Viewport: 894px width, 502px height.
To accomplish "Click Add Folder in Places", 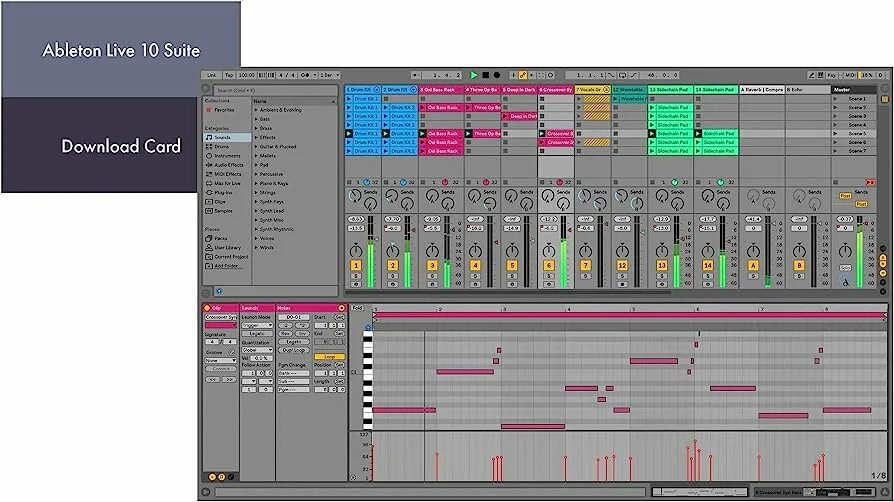I will [226, 266].
